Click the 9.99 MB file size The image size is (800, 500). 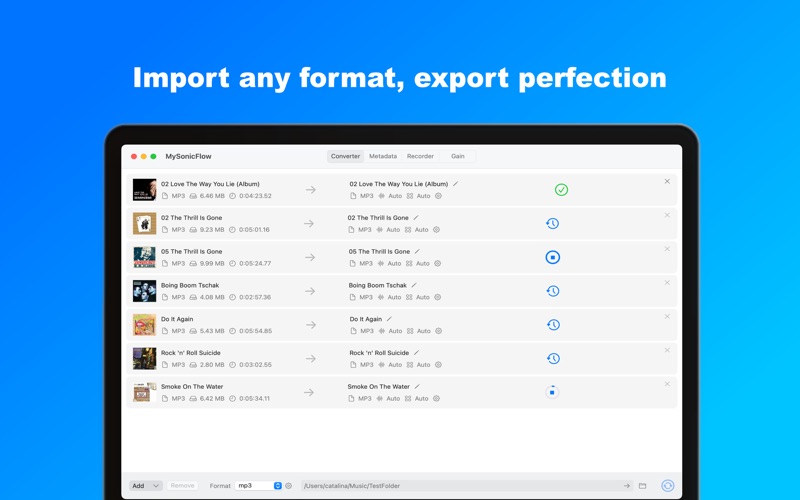212,263
